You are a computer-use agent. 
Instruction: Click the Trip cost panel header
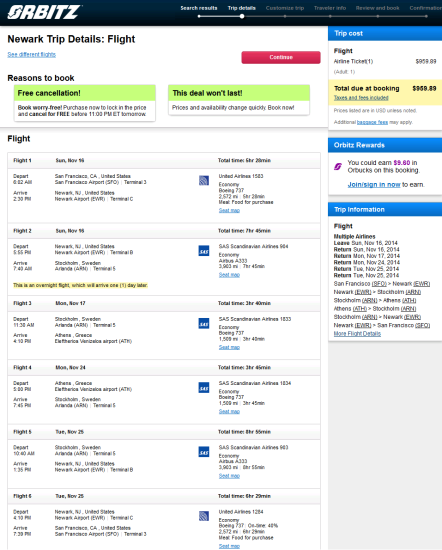click(x=385, y=33)
